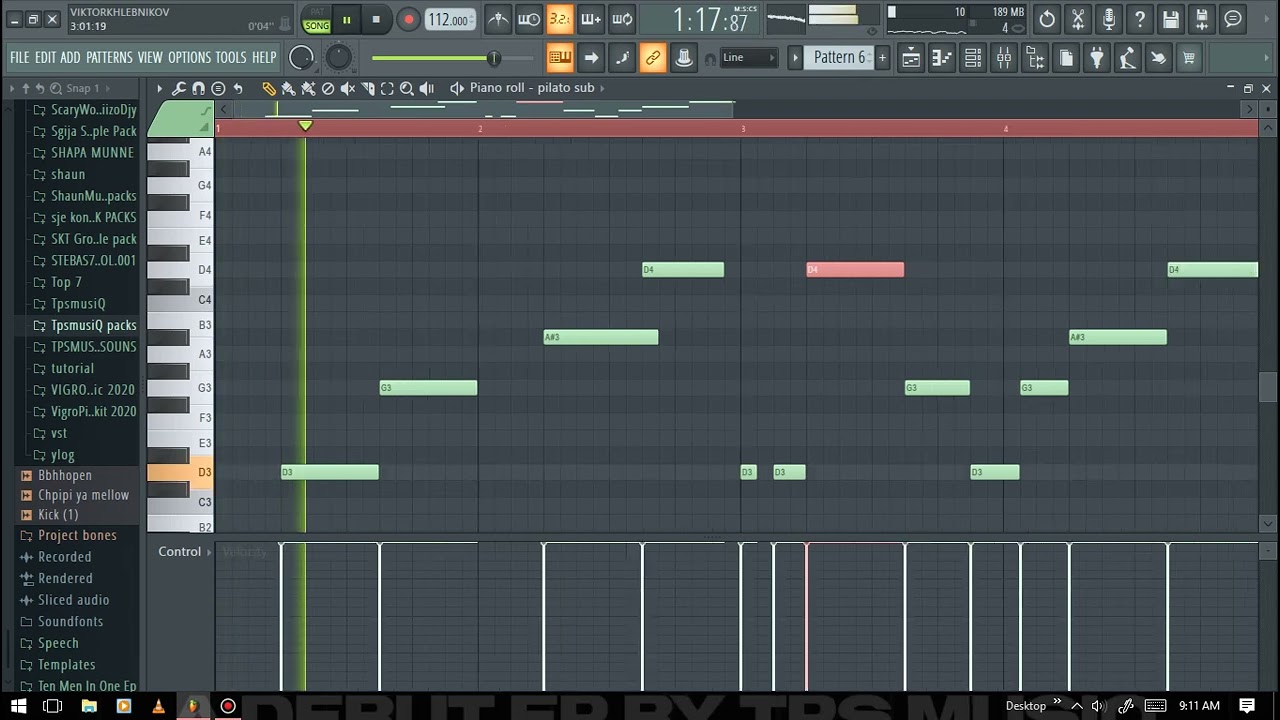Stop playback with the stop button
Screen dimensions: 1280x720
tap(376, 19)
